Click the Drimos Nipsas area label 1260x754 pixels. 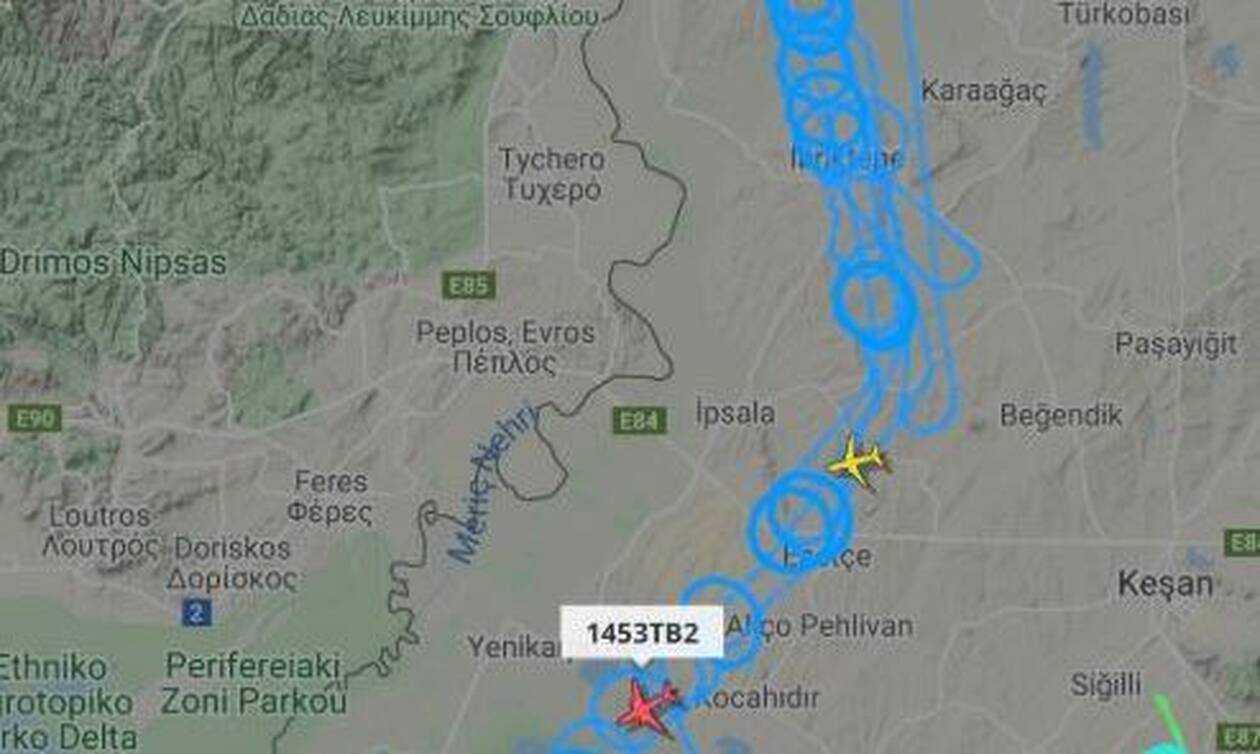(113, 263)
